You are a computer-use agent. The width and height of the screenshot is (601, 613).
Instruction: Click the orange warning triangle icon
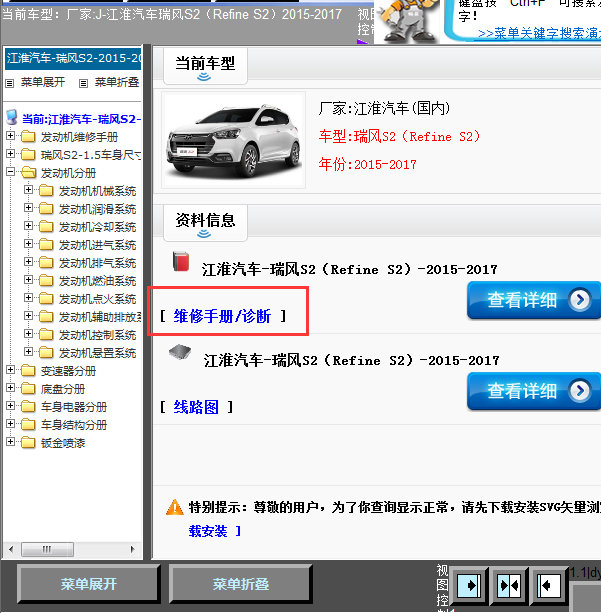click(174, 507)
